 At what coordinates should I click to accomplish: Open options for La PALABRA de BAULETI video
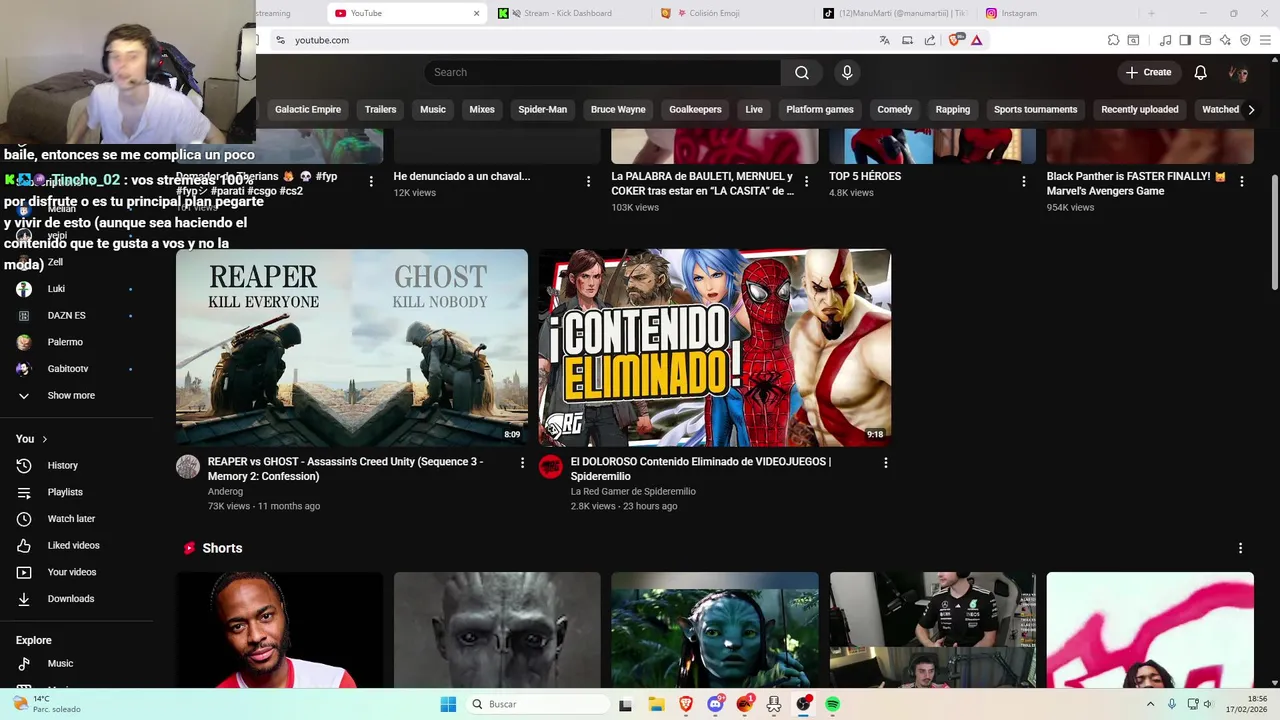coord(806,181)
